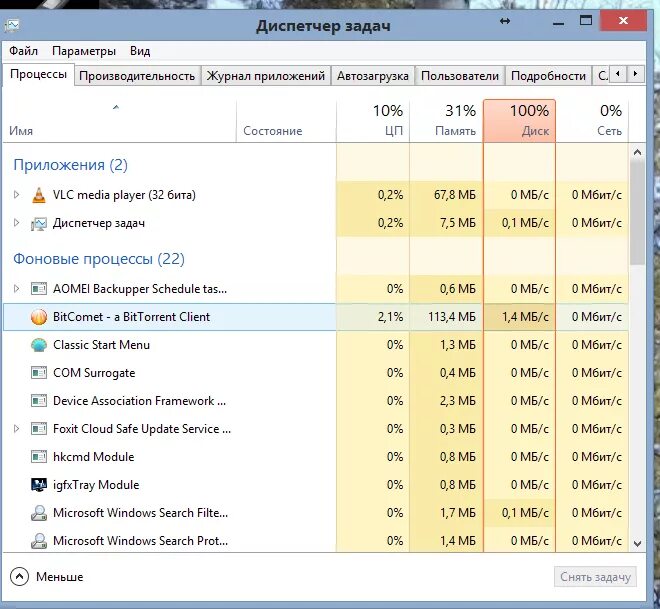Screen dimensions: 660x609
Task: Click the Диспетчер задач process icon
Action: tap(39, 223)
